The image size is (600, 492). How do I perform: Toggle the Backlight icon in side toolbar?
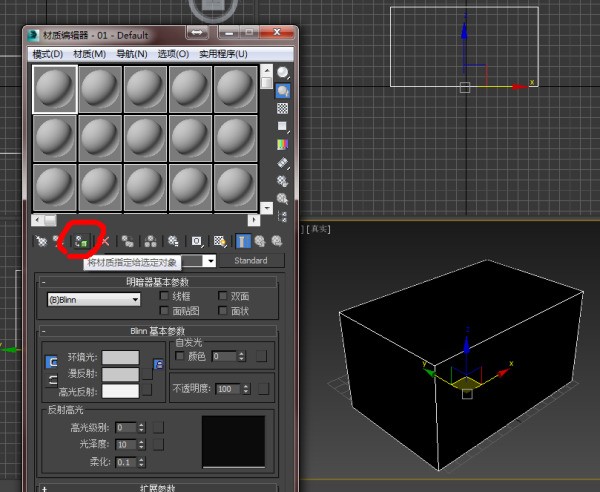[283, 90]
